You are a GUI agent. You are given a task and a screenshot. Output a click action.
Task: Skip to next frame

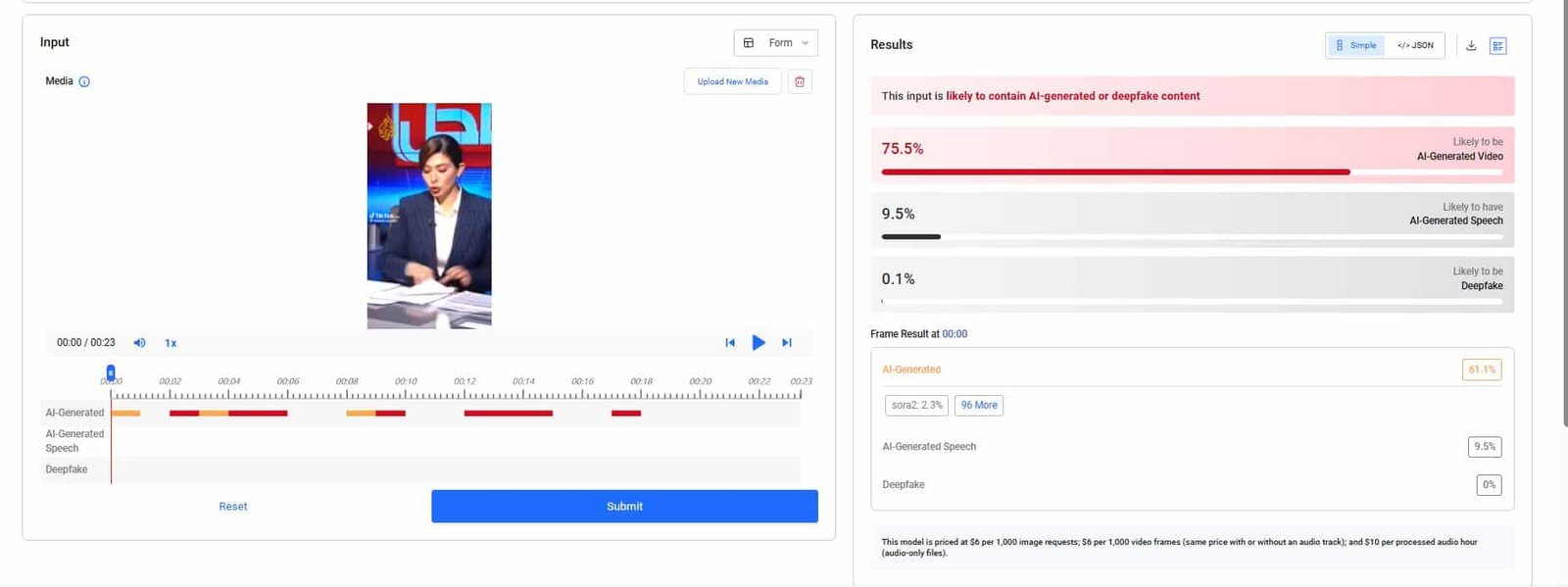(x=786, y=343)
